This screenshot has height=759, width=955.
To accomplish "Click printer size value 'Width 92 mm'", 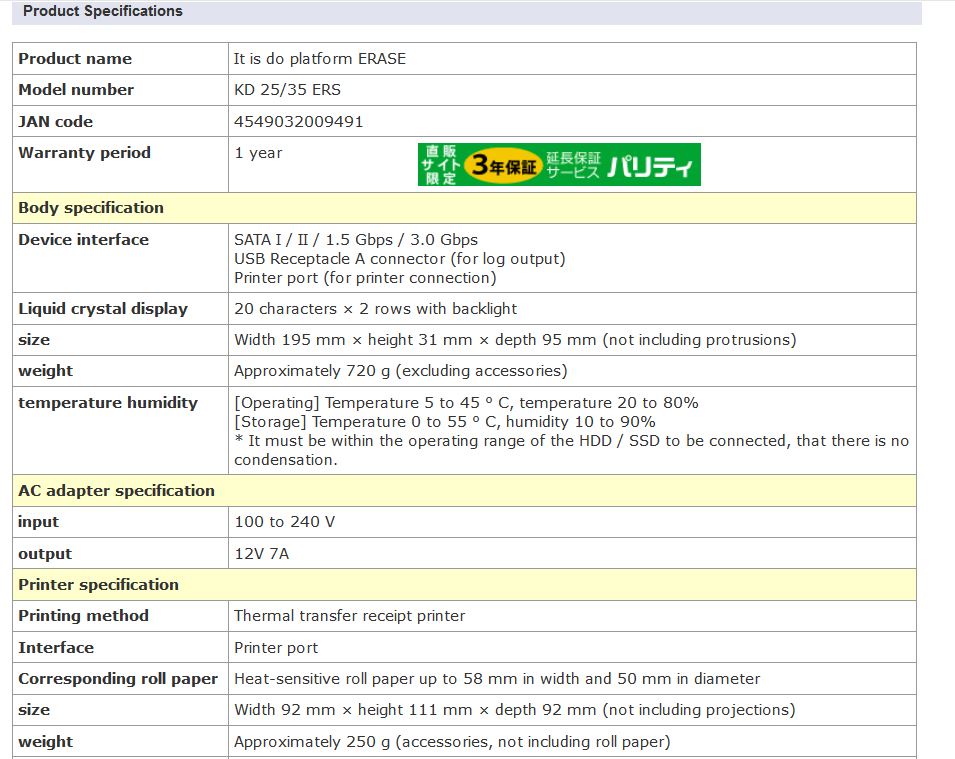I will coord(515,710).
